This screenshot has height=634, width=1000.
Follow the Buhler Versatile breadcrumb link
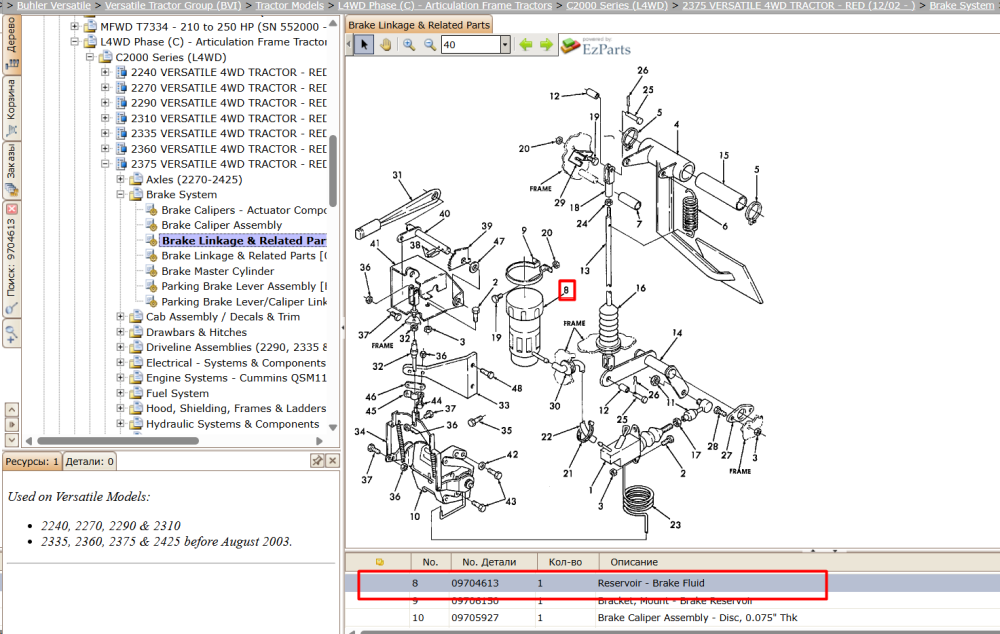tap(54, 5)
